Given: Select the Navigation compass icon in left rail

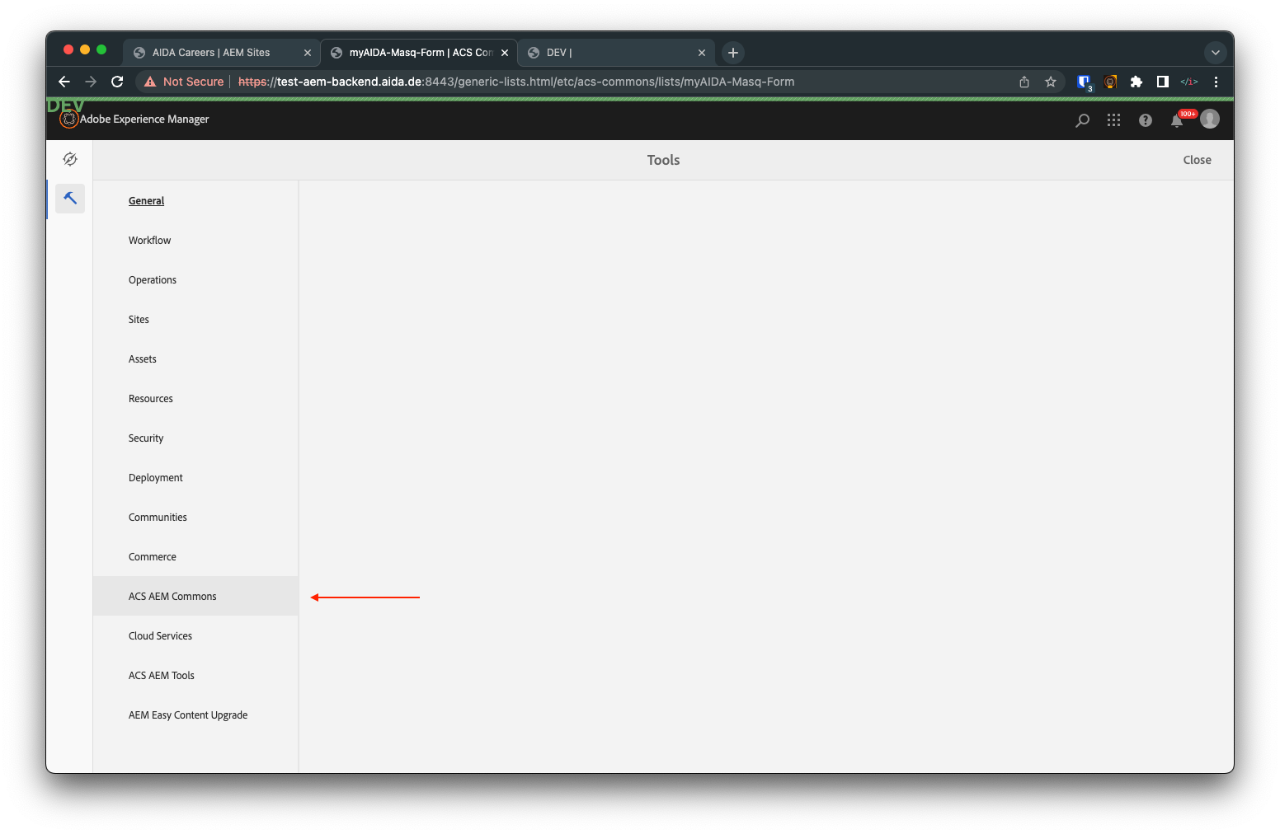Looking at the screenshot, I should point(70,159).
